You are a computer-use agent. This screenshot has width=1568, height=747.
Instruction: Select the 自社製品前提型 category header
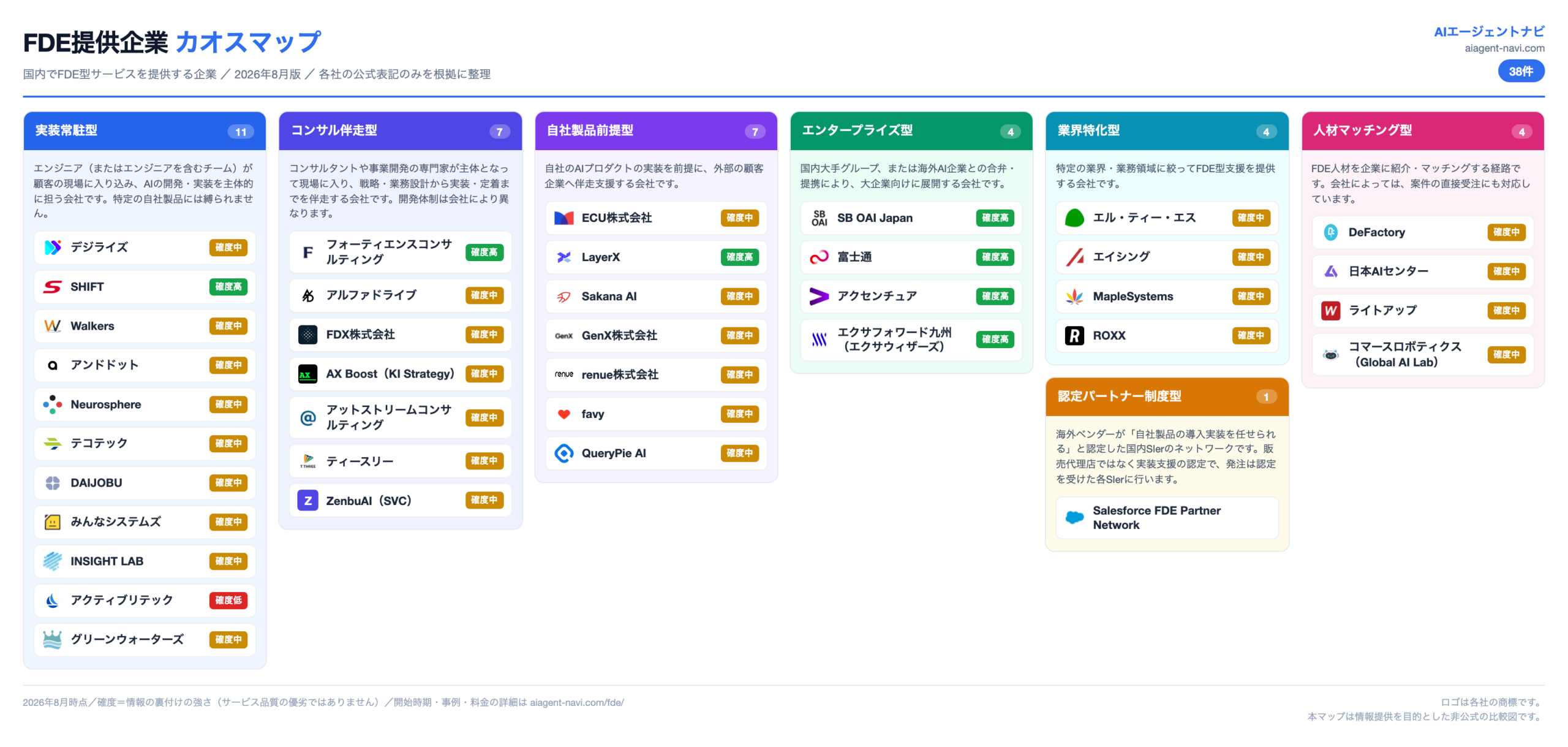click(x=656, y=131)
